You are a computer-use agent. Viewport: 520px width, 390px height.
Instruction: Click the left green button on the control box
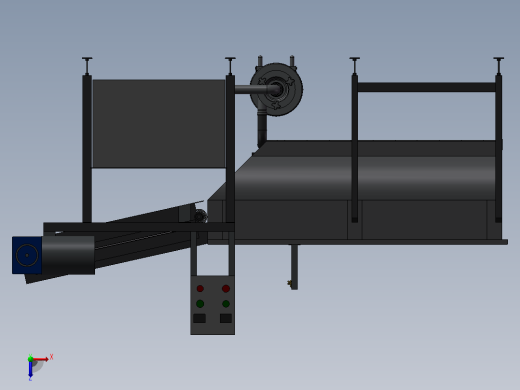200,304
